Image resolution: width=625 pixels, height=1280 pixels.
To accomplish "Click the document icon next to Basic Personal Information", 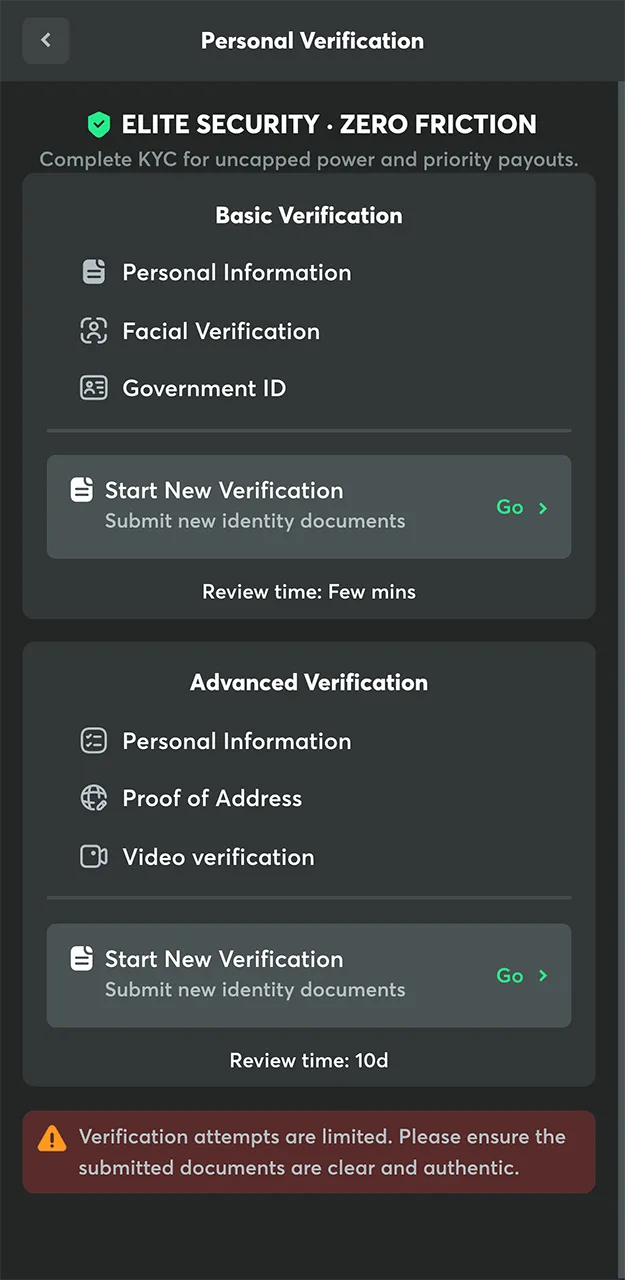I will (94, 272).
